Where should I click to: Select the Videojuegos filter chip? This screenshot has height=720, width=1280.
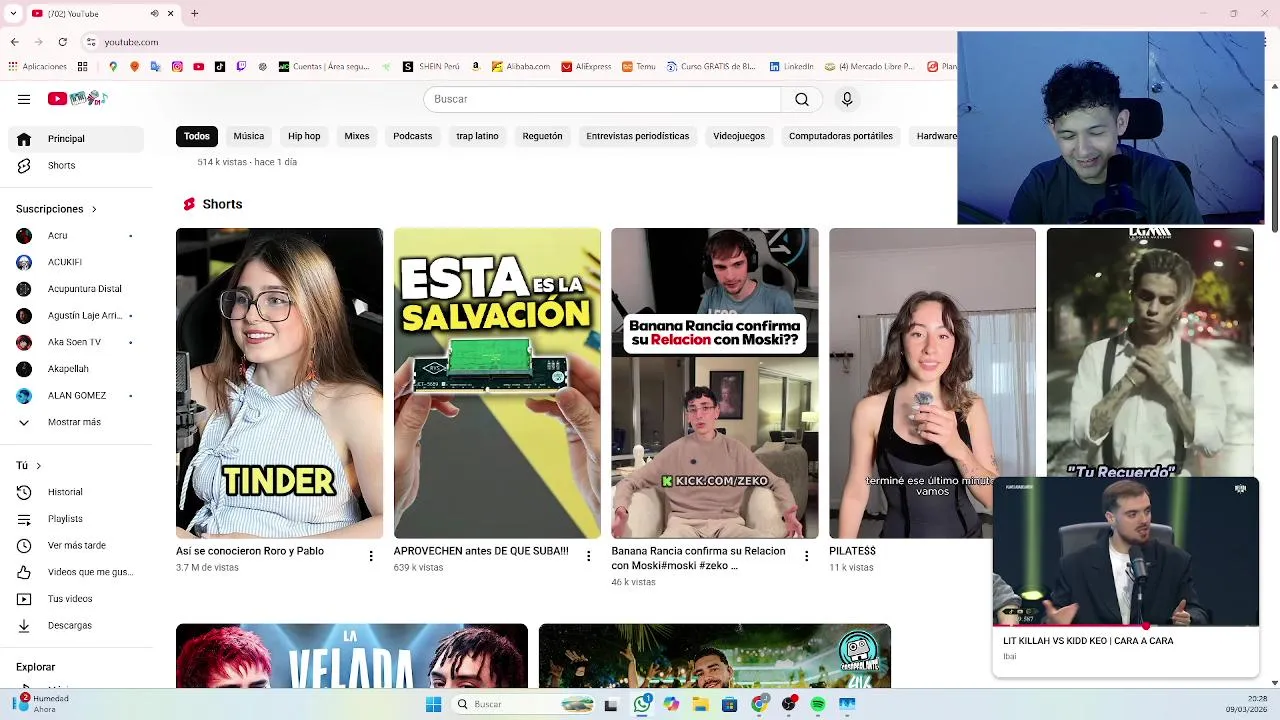pos(739,136)
